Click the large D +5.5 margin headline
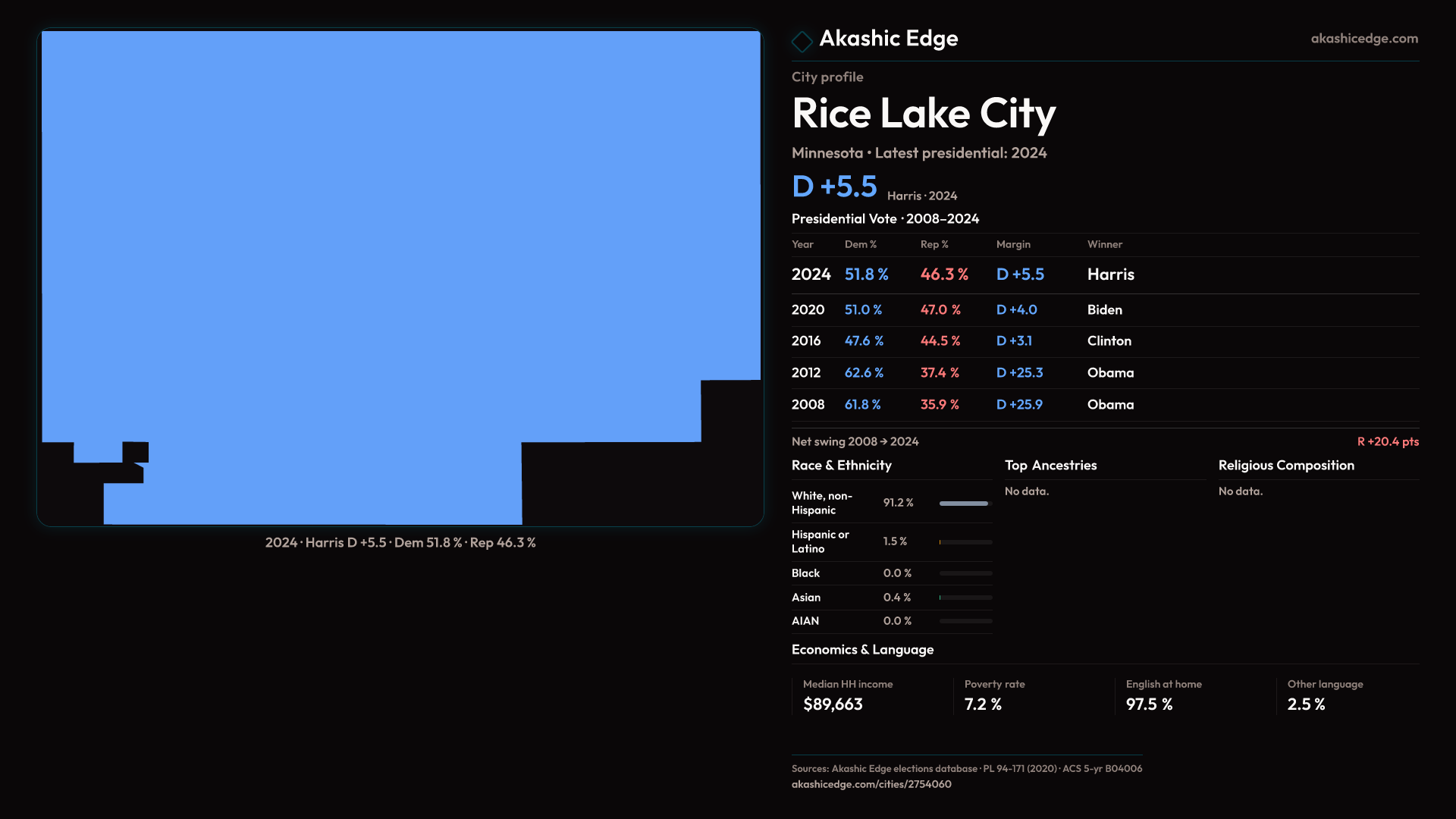Screen dimensions: 1456x819 pos(834,187)
